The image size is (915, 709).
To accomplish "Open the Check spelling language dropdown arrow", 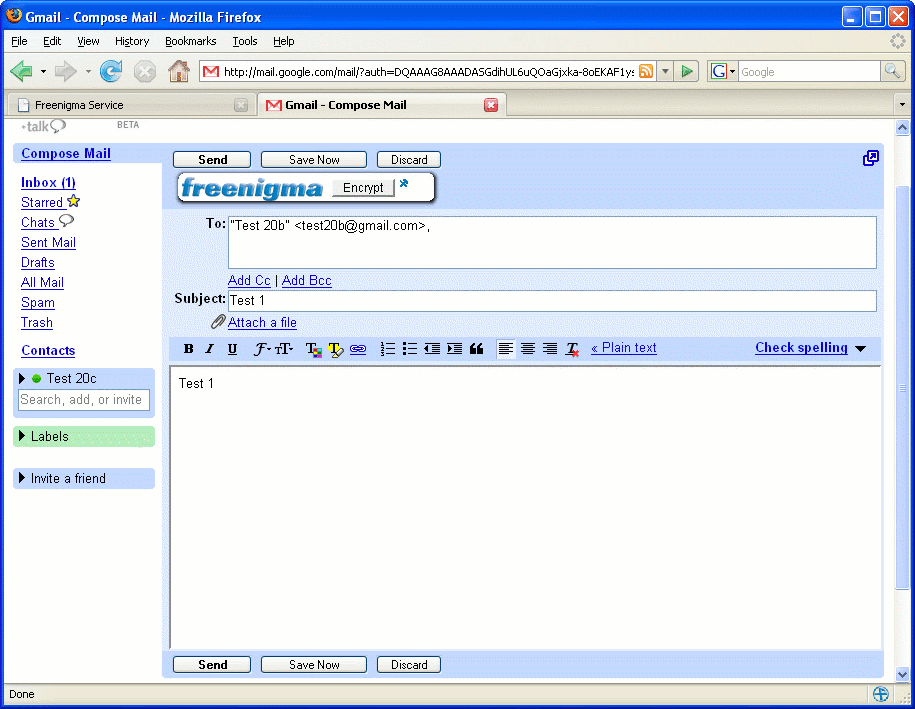I will point(860,349).
